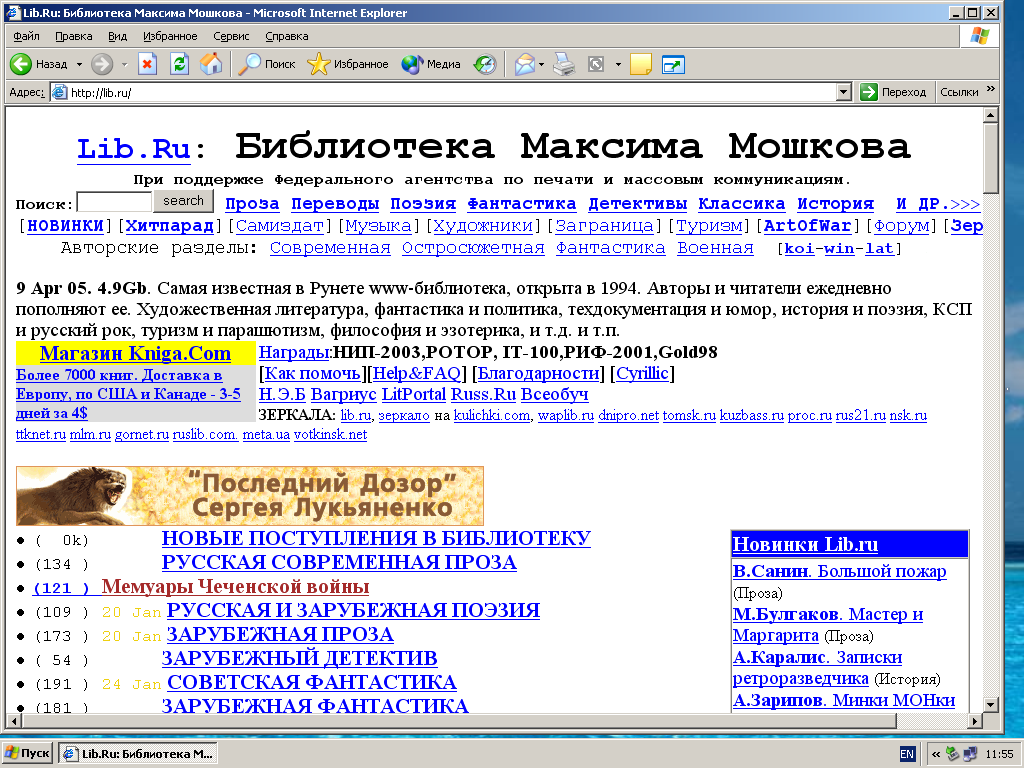Open the Search (Поиск) magnifier toolbar button
The image size is (1024, 768).
tap(266, 64)
